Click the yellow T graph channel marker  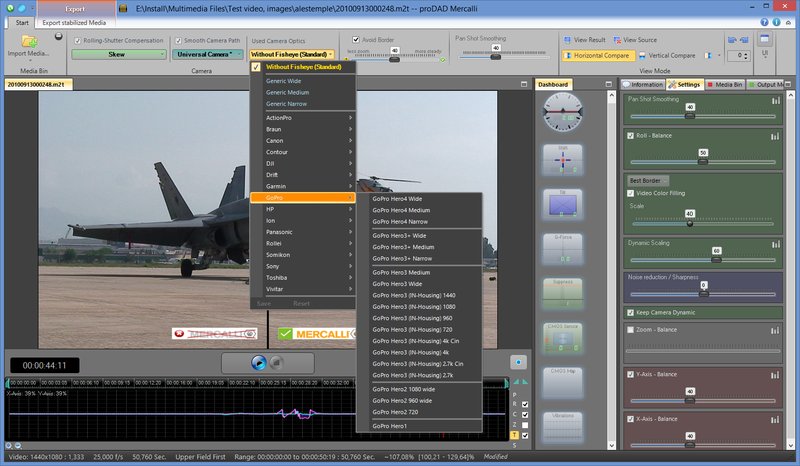click(x=514, y=435)
